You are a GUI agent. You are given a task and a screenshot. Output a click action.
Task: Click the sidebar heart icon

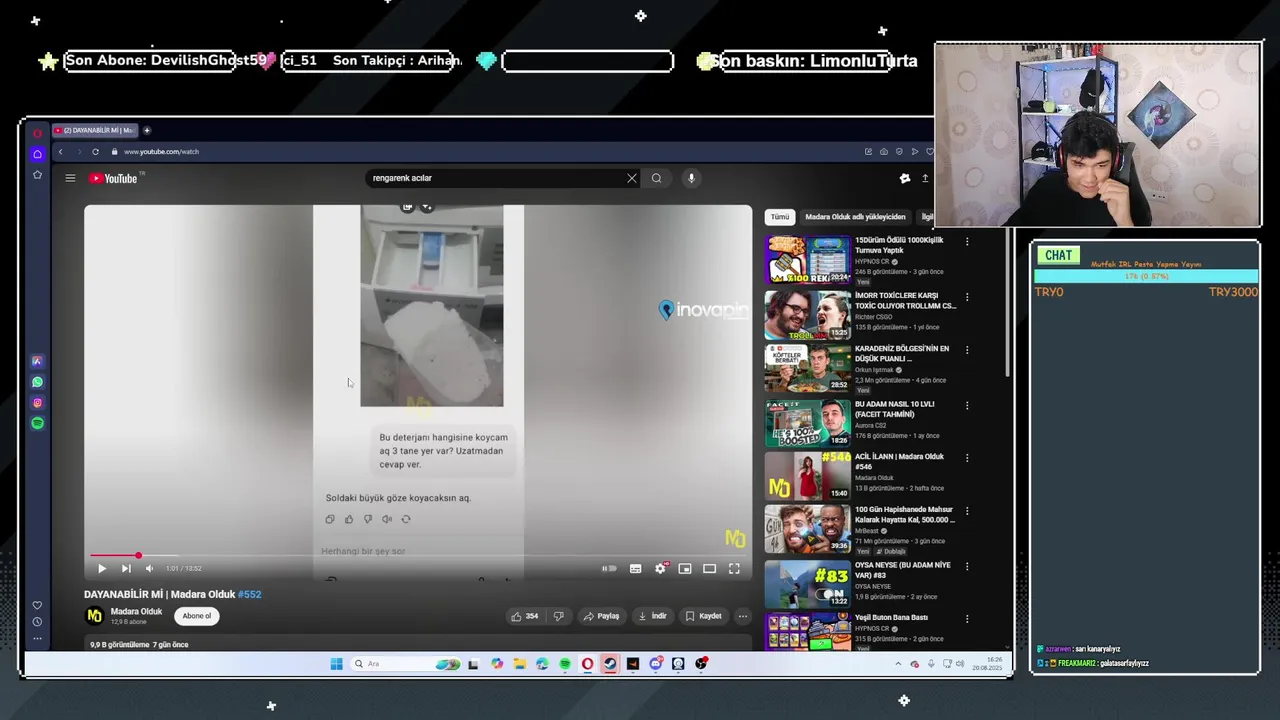[37, 605]
